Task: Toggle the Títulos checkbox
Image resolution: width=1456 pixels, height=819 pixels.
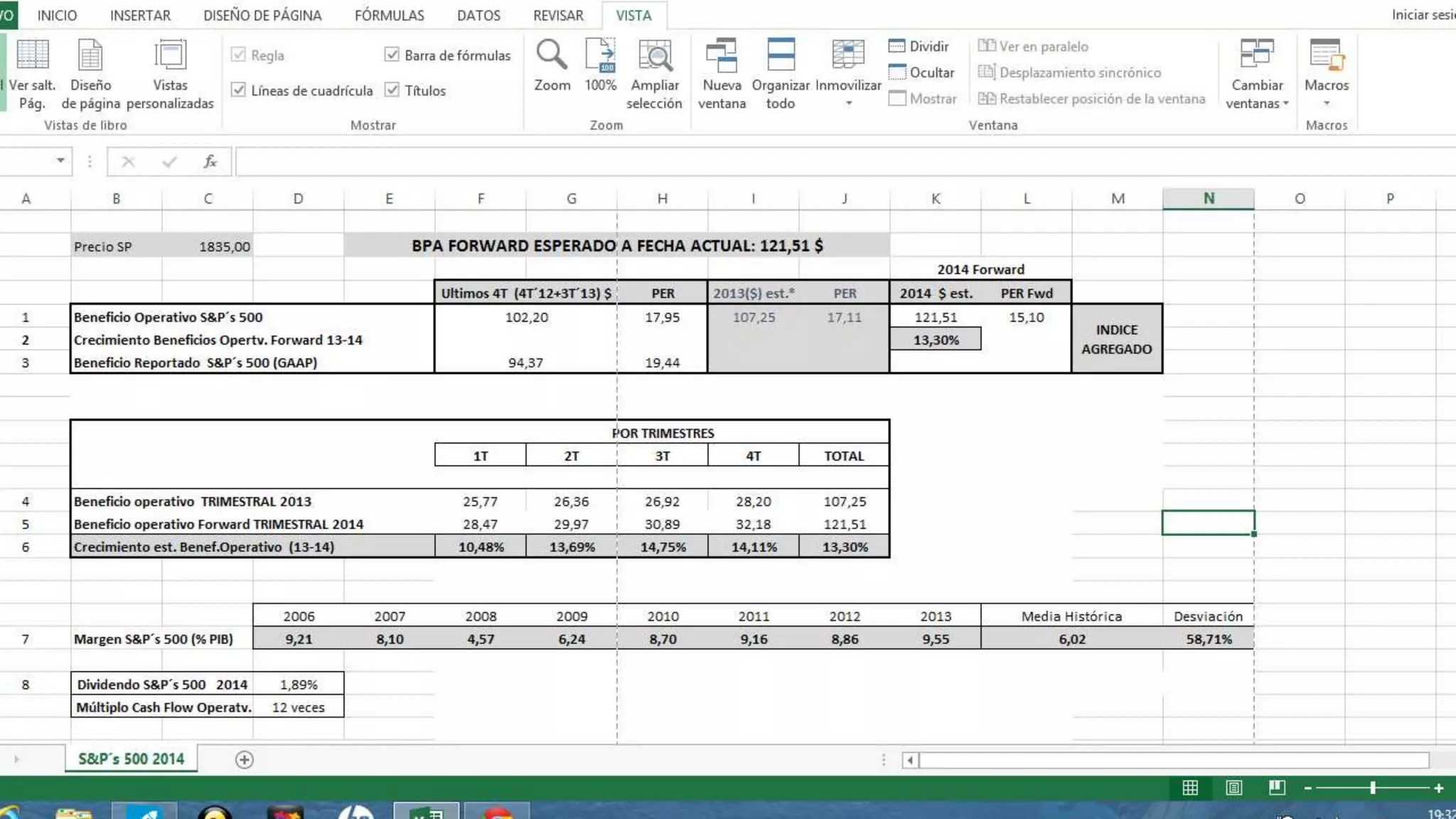Action: pos(392,90)
